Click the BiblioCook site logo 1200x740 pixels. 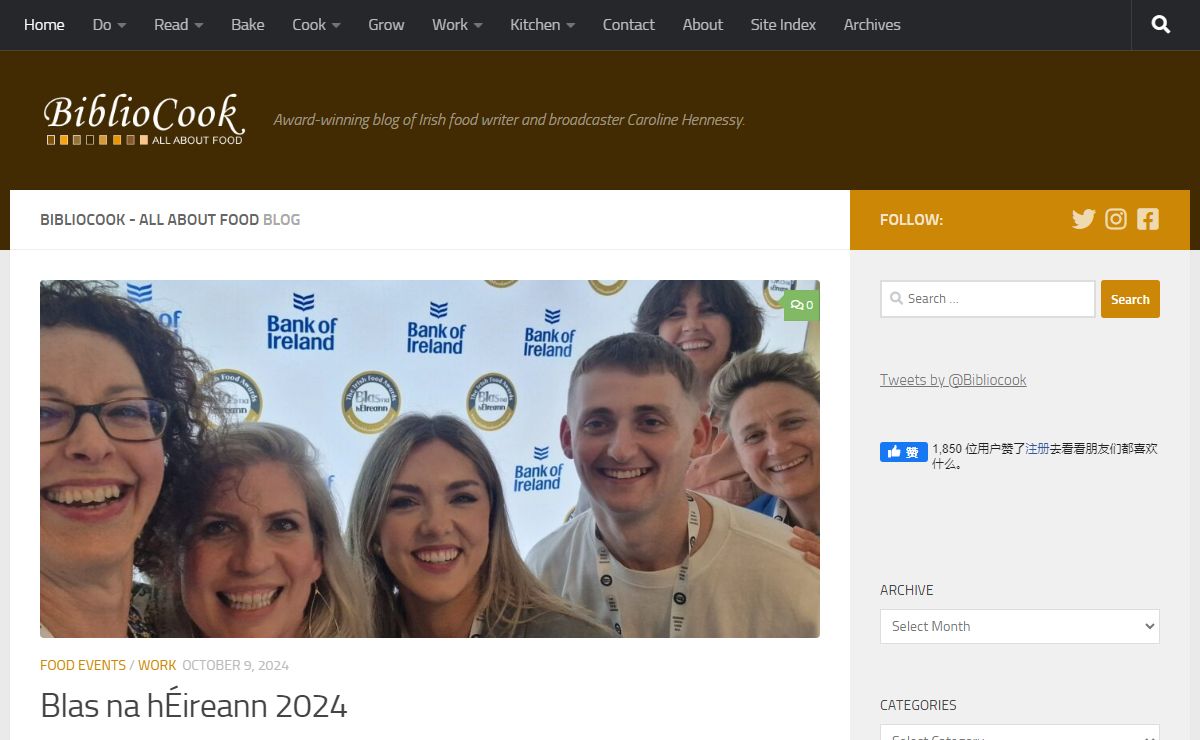(143, 119)
